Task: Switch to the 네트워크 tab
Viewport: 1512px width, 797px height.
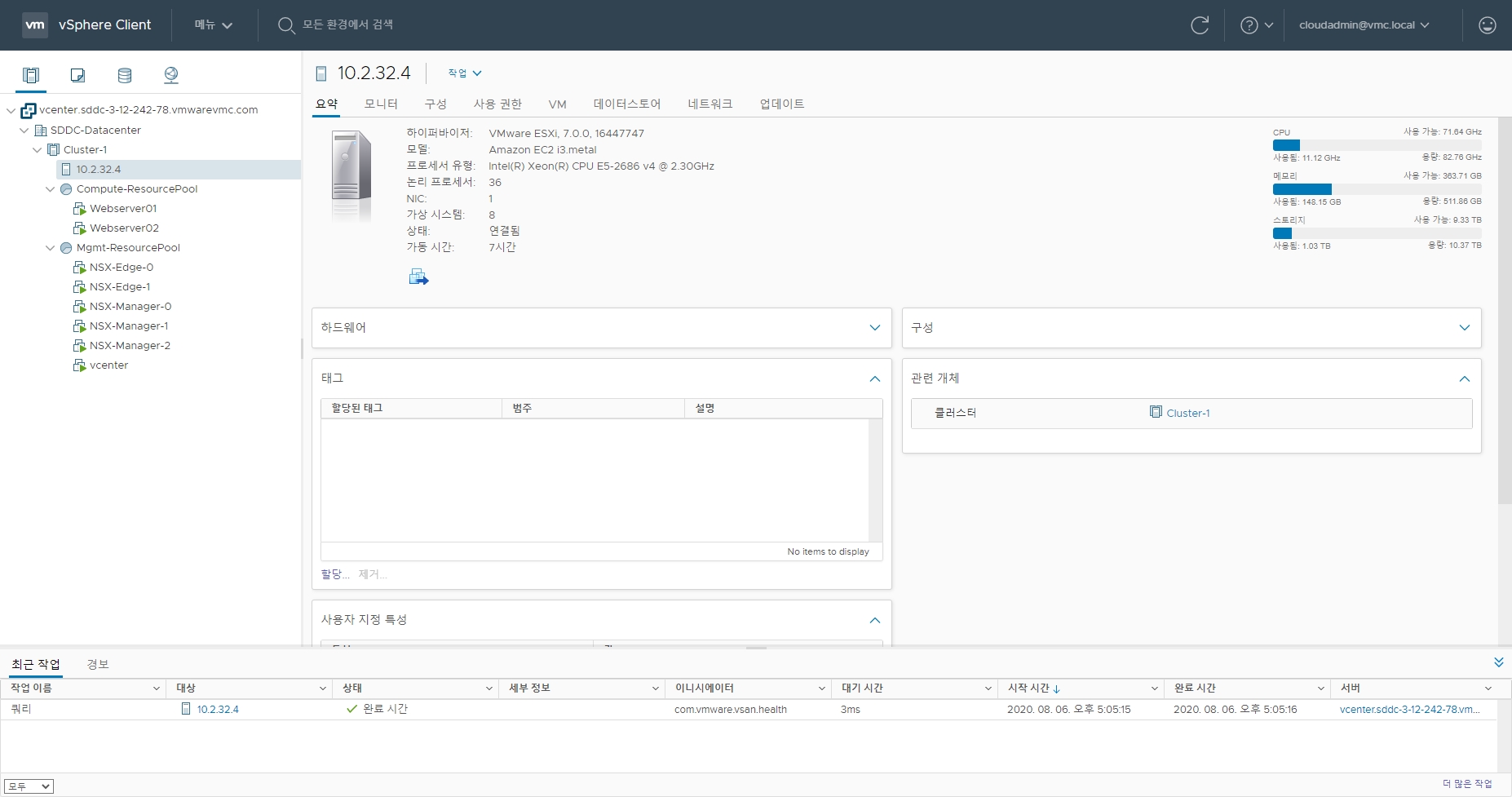Action: [710, 104]
